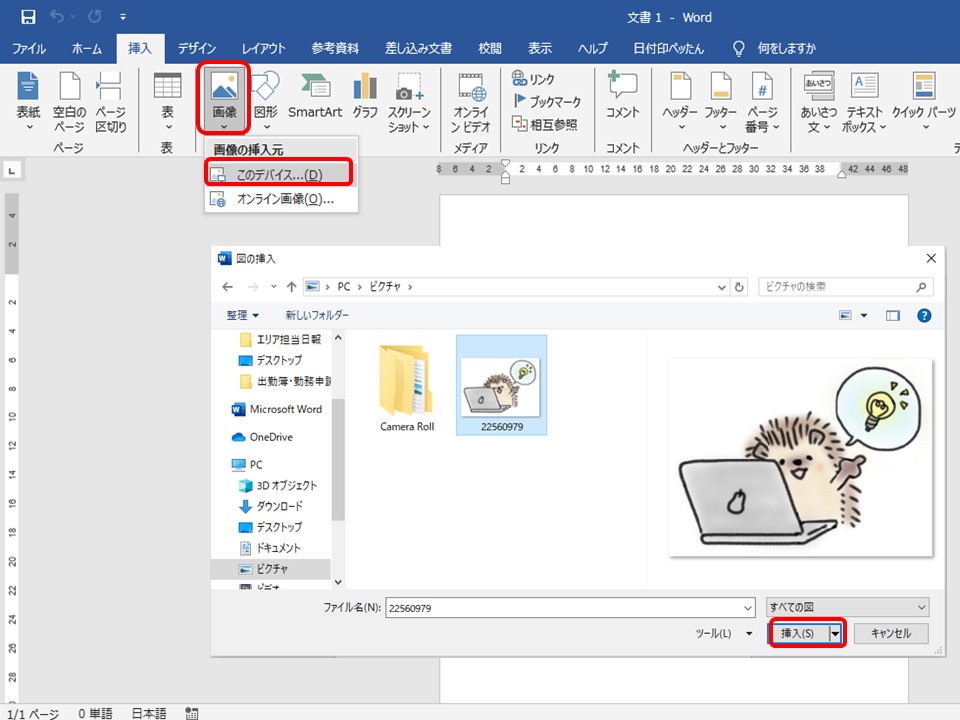Click the キャンセル button
Viewport: 960px width, 720px height.
click(x=891, y=633)
